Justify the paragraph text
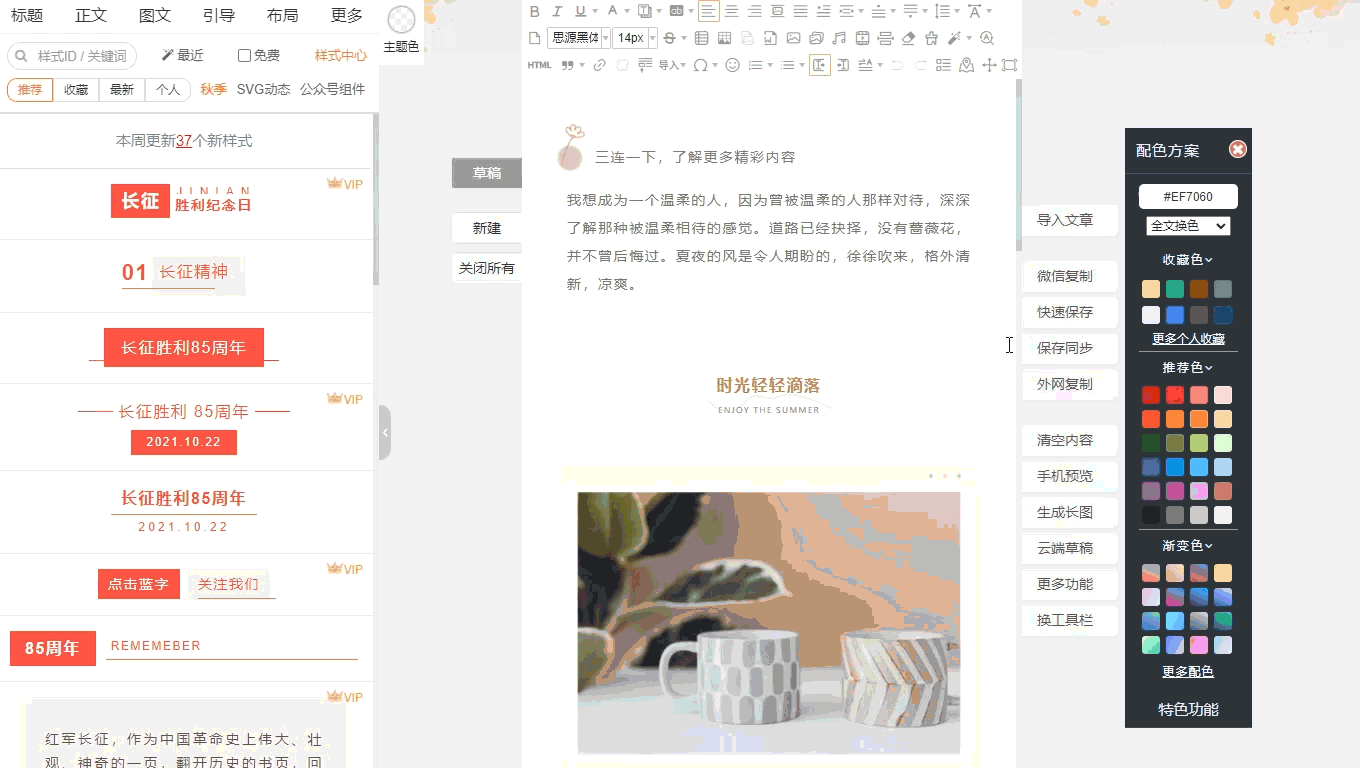Image resolution: width=1360 pixels, height=768 pixels. [x=800, y=11]
